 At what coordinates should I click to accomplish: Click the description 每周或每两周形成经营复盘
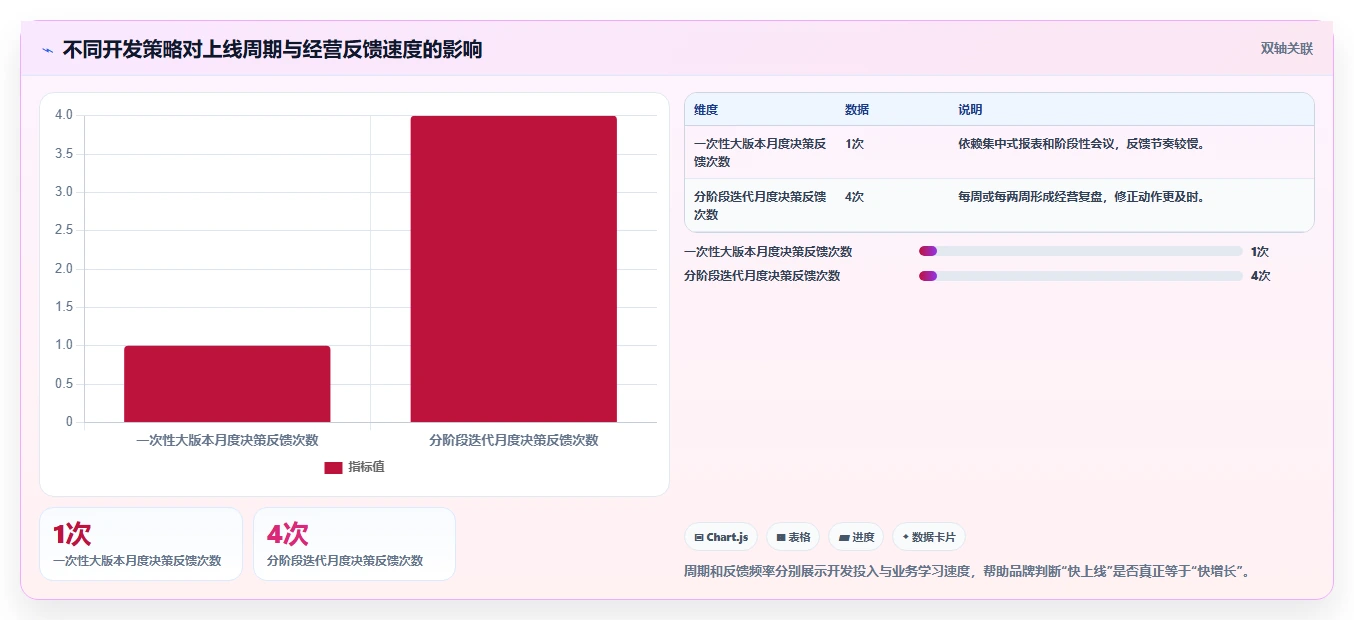(1083, 197)
